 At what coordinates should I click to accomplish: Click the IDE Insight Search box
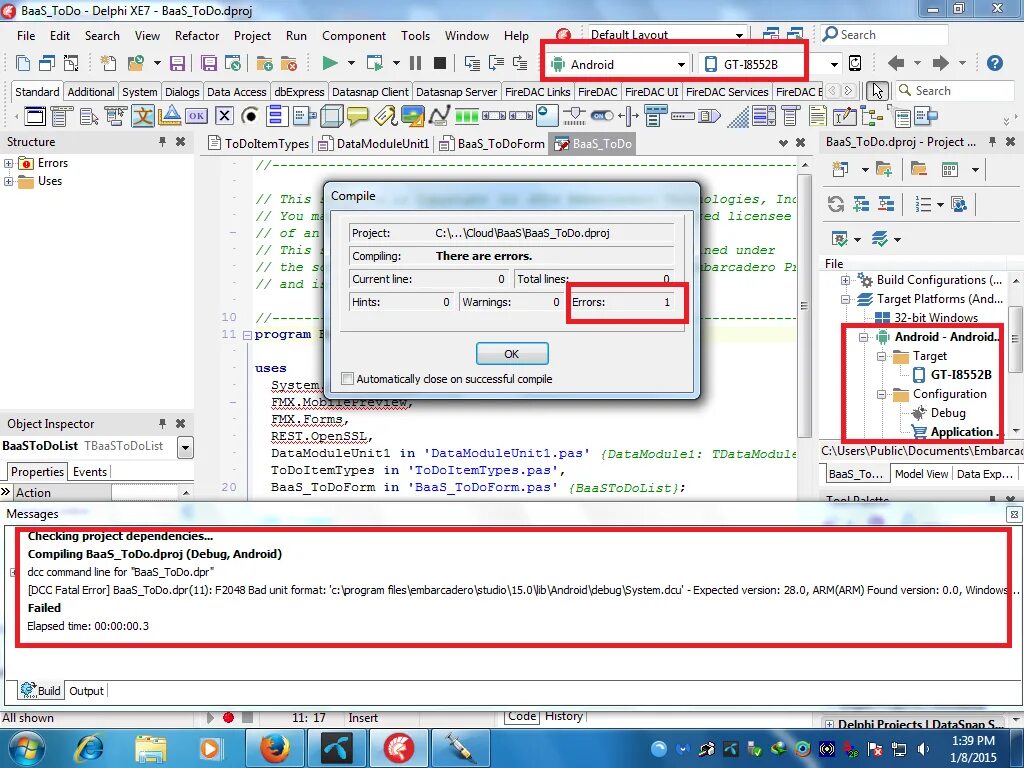tap(885, 35)
